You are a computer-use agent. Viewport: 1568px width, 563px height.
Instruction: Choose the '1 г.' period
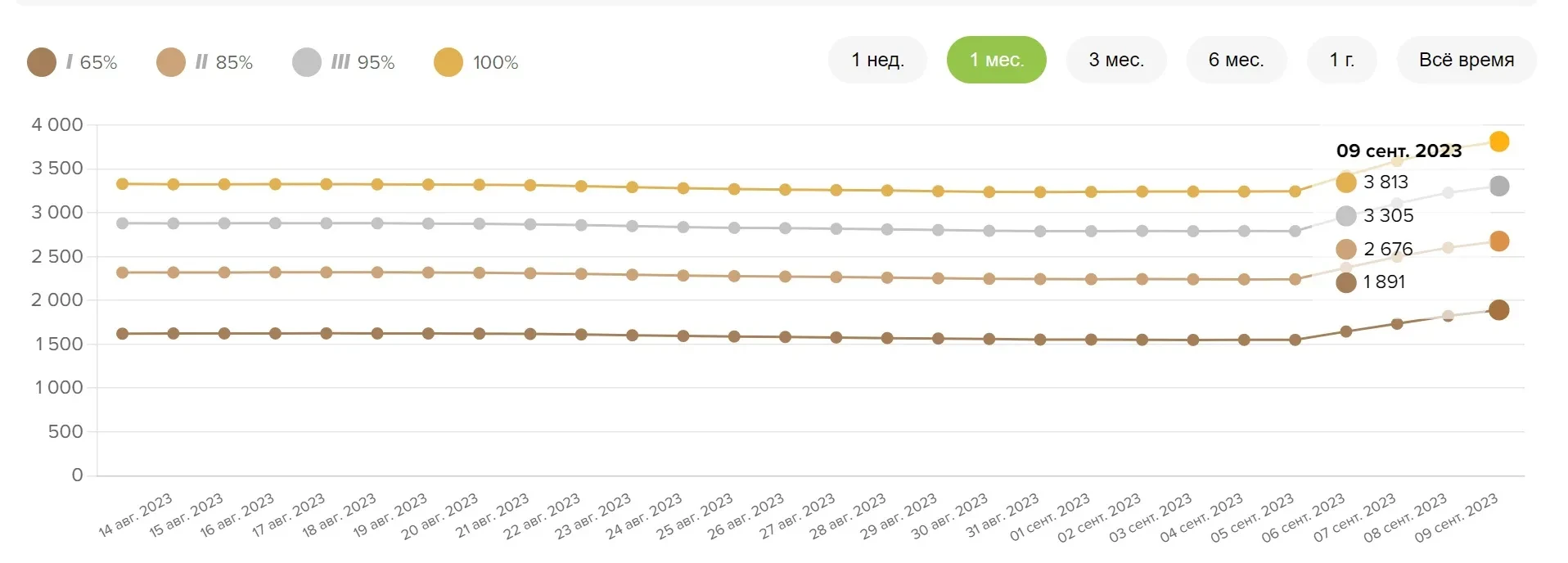pos(1341,60)
